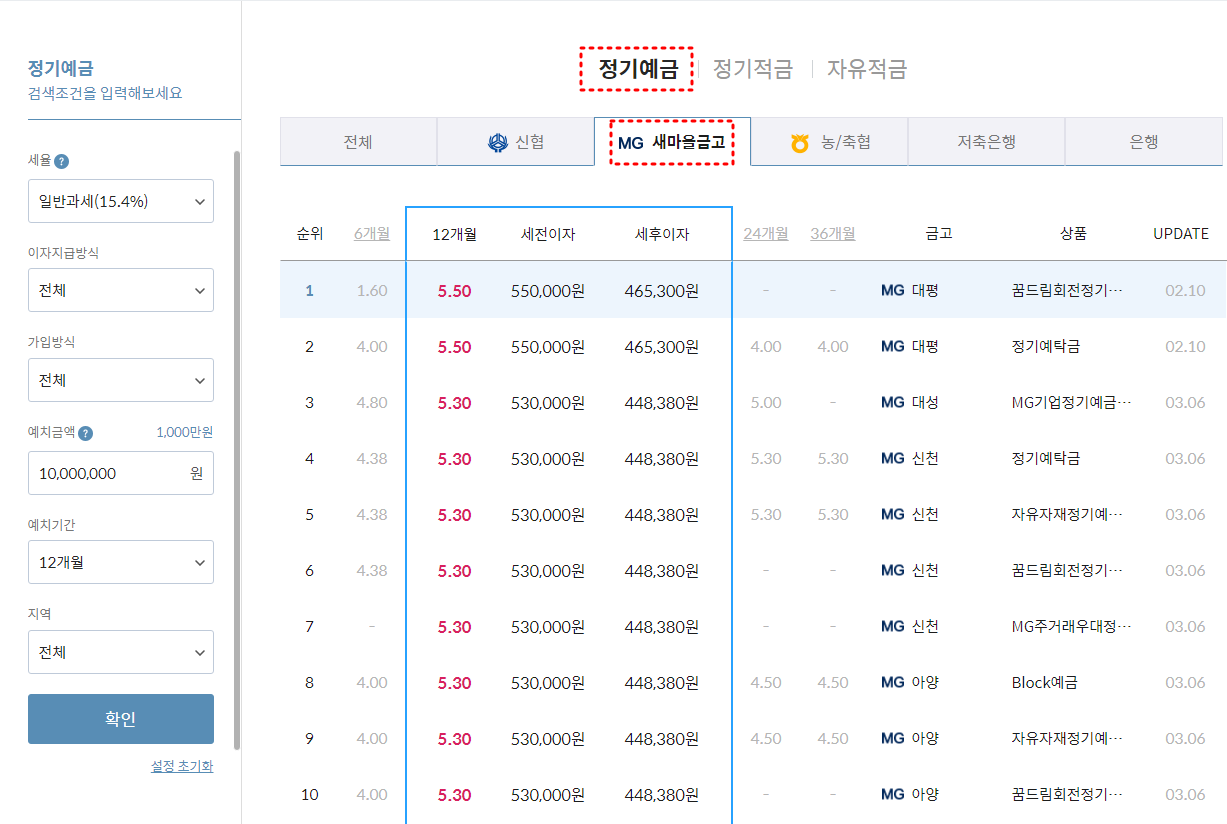Open the 예치기간 dropdown showing 12개월
This screenshot has width=1227, height=824.
[x=121, y=562]
